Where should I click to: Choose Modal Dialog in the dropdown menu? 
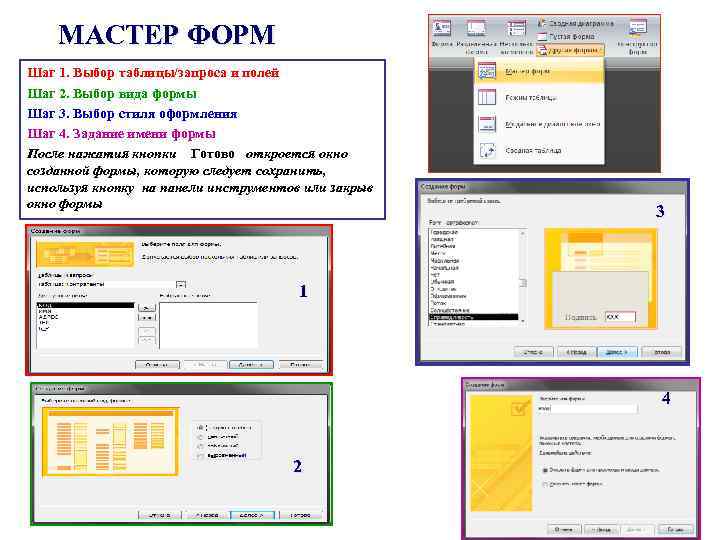point(539,124)
